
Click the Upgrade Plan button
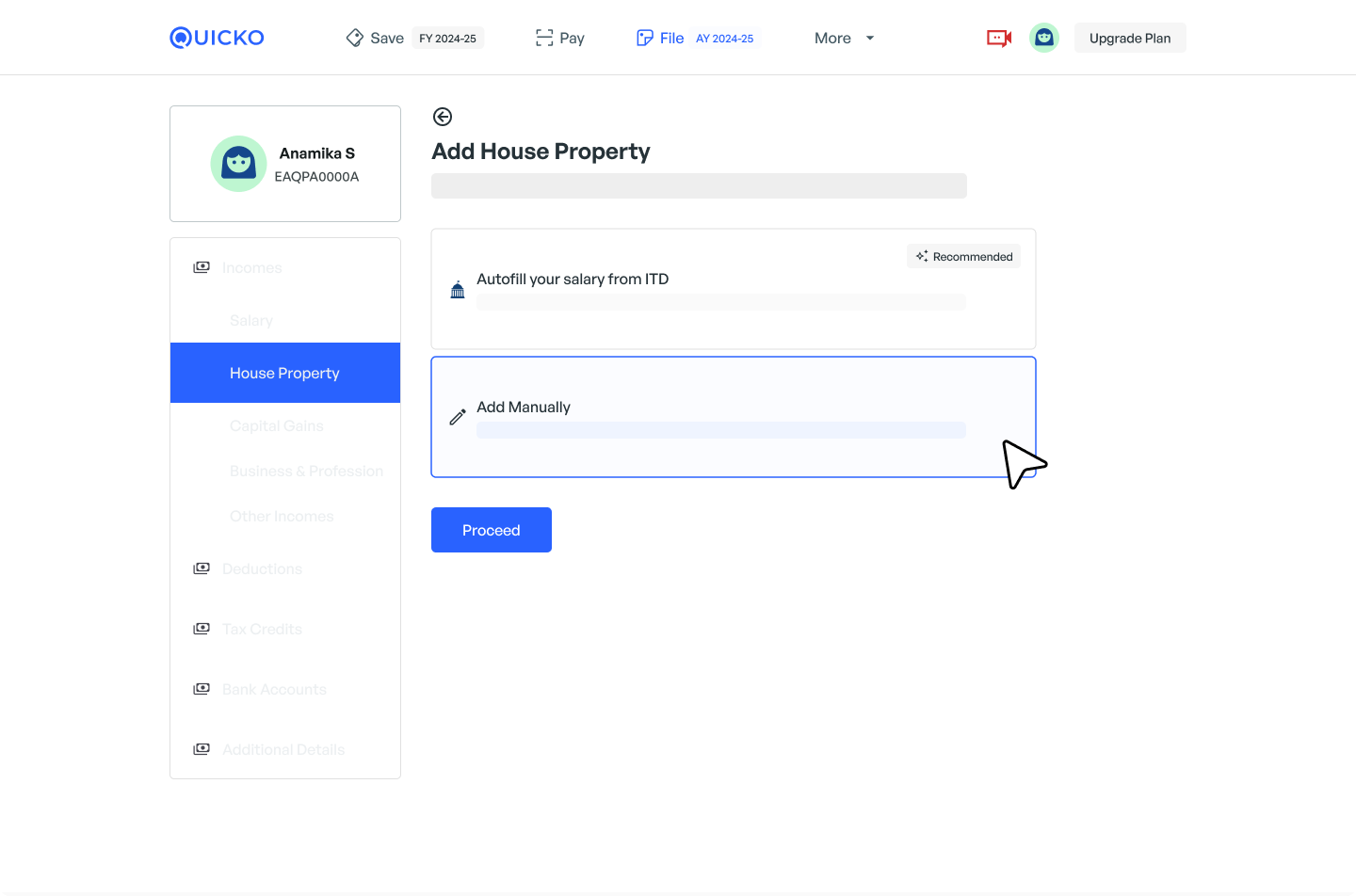1129,38
